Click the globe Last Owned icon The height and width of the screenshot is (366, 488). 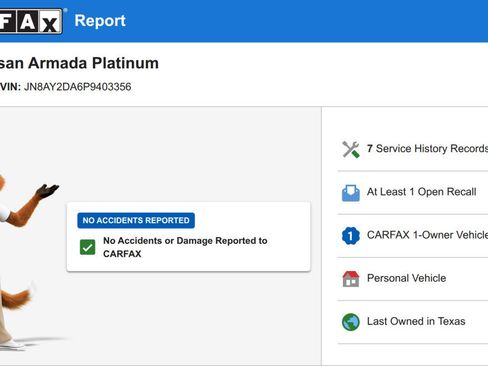click(x=351, y=322)
